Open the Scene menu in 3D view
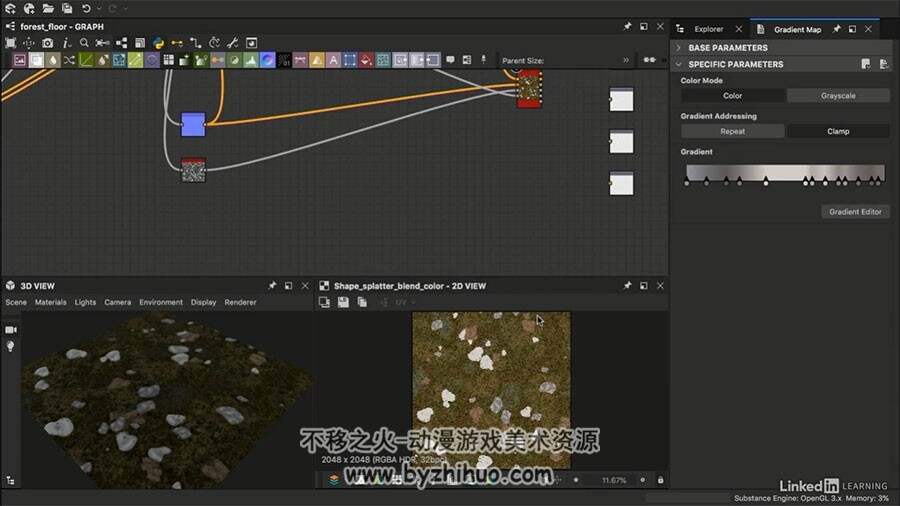This screenshot has width=900, height=506. point(16,302)
